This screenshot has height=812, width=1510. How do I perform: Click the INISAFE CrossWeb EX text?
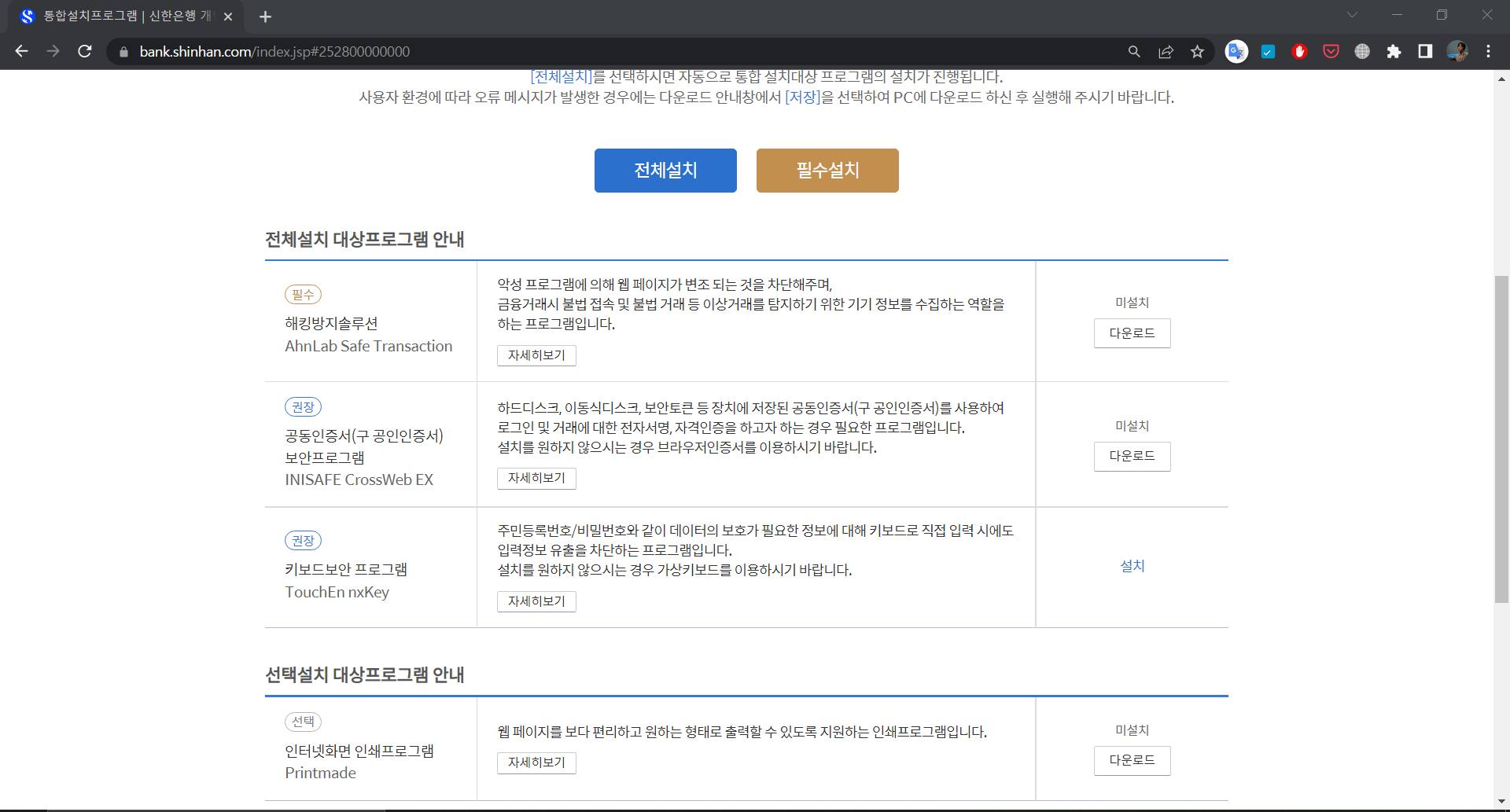pyautogui.click(x=359, y=480)
